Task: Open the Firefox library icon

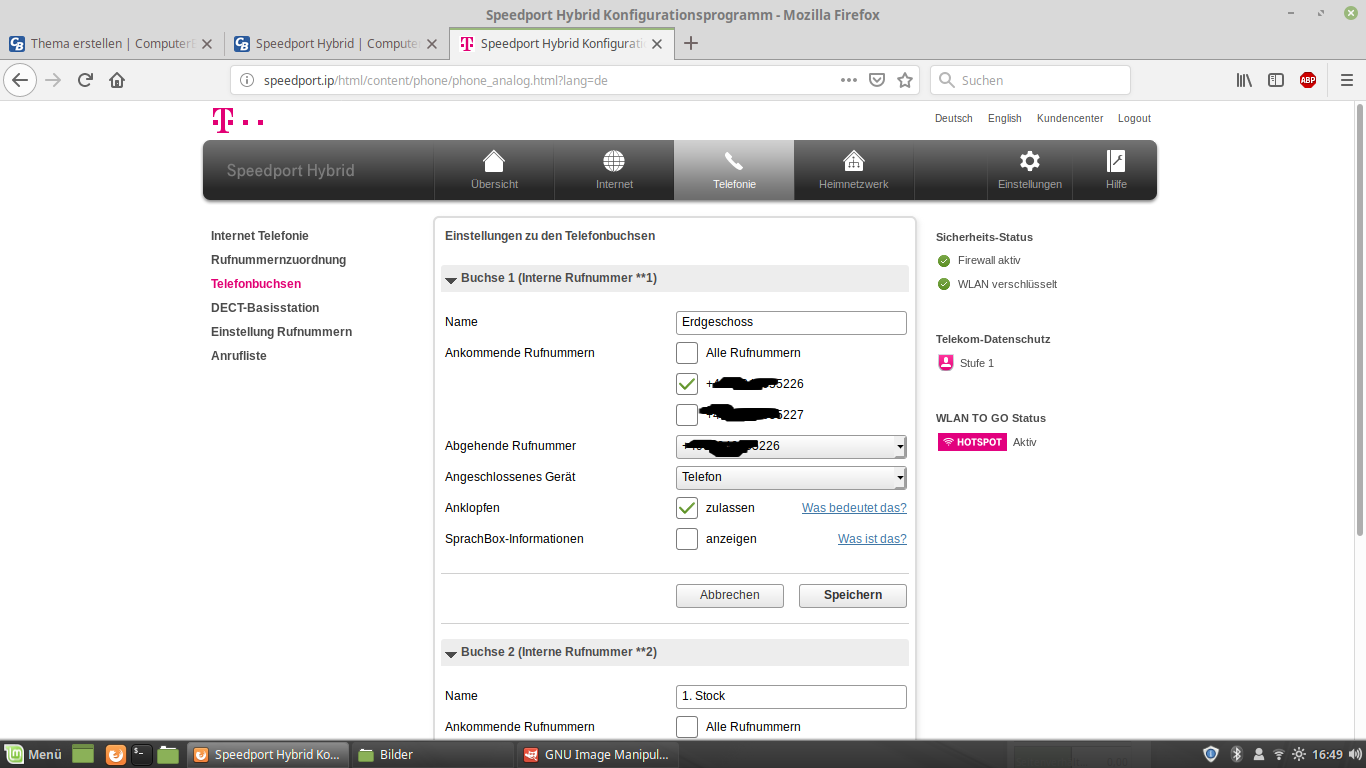Action: click(x=1244, y=80)
